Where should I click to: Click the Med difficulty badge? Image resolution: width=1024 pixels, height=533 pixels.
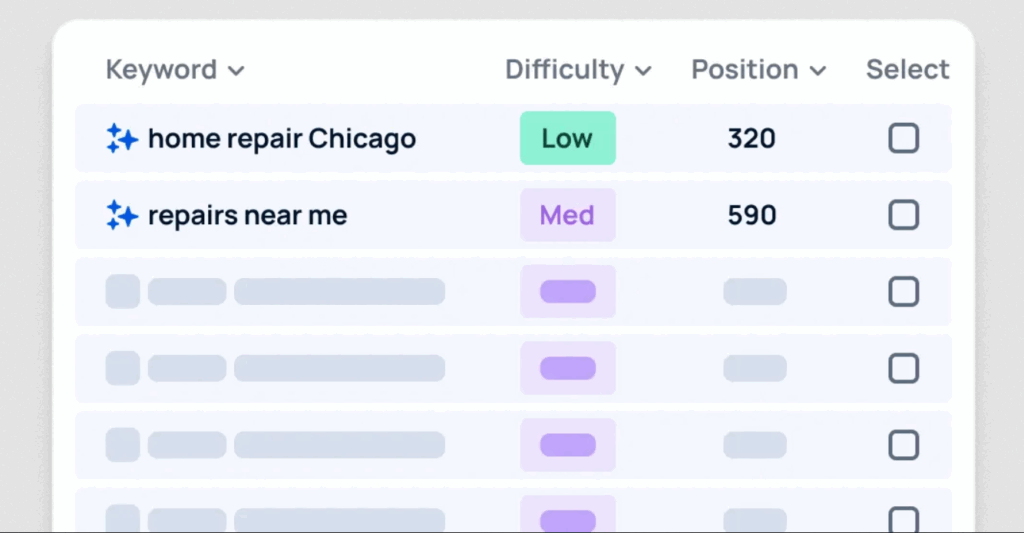click(x=568, y=215)
